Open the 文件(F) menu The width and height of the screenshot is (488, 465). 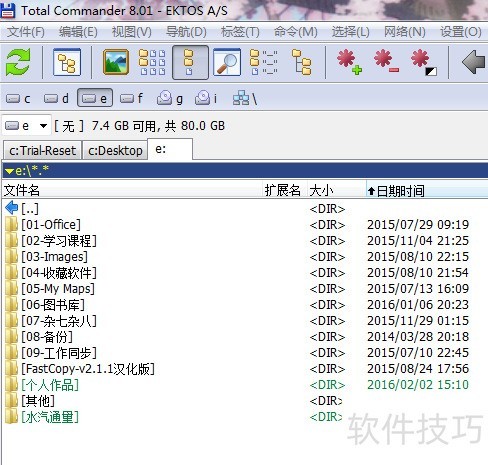(x=26, y=32)
